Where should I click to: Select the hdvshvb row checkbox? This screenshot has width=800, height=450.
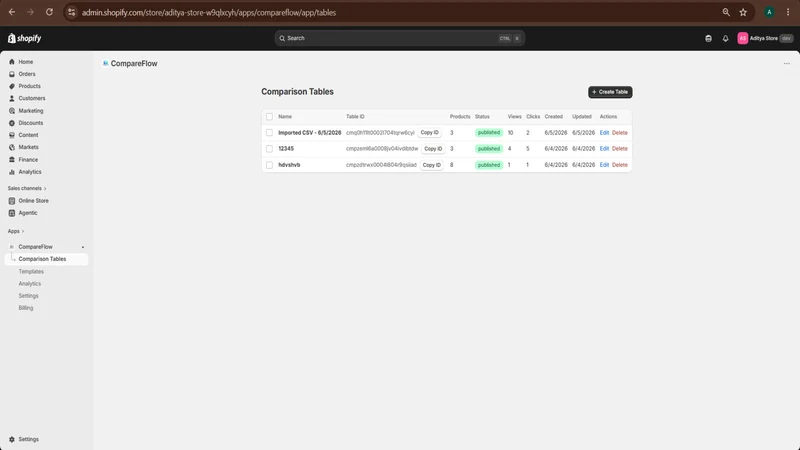tap(269, 165)
